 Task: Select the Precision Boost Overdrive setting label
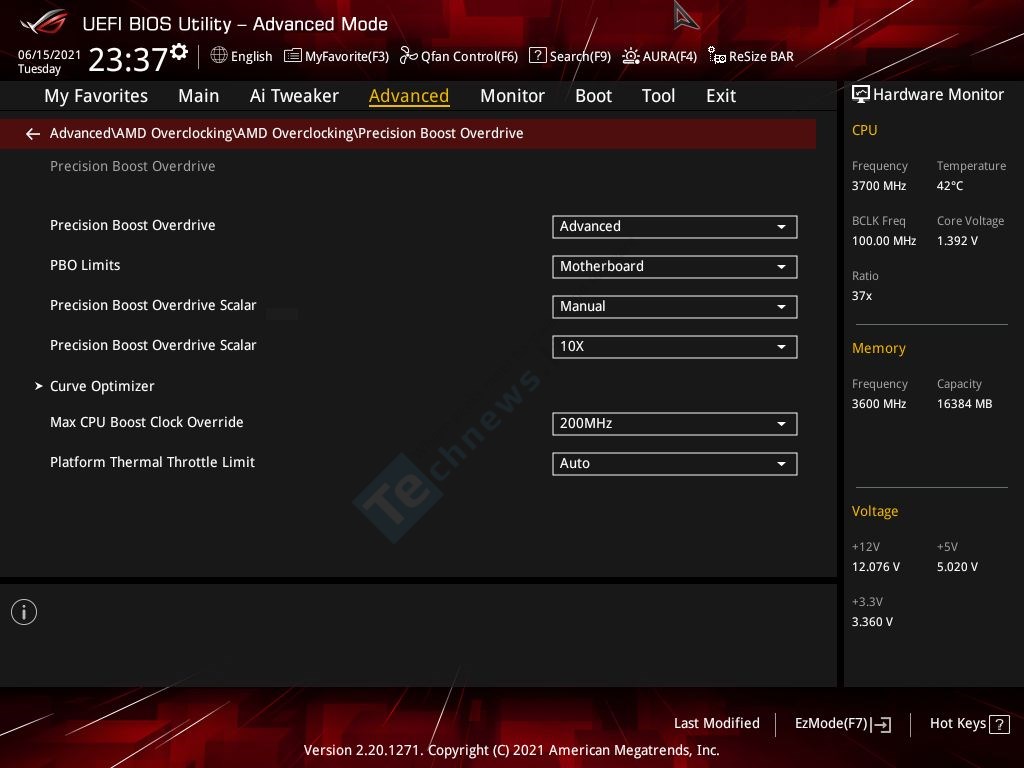point(133,225)
